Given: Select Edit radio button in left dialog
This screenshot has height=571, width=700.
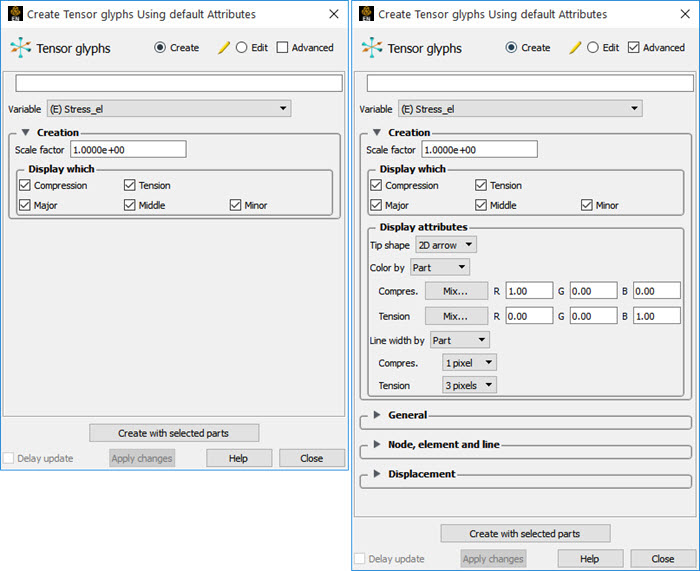Looking at the screenshot, I should coord(242,47).
